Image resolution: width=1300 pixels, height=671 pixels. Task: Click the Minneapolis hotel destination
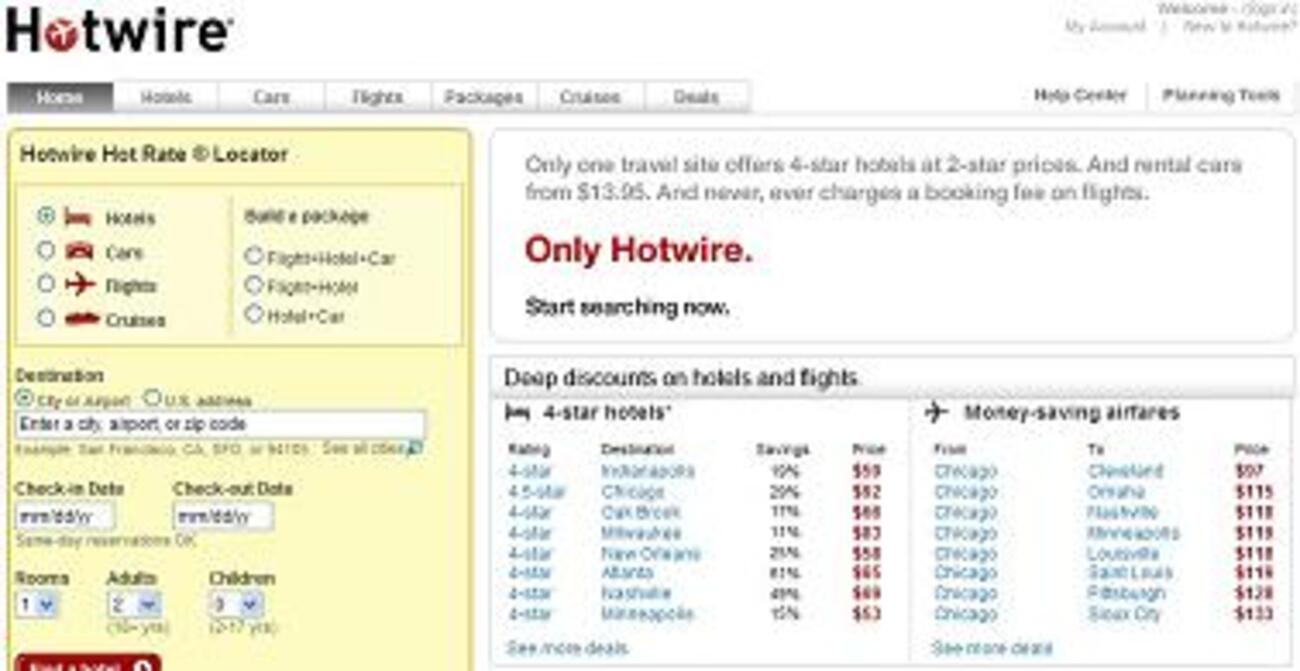pyautogui.click(x=647, y=614)
